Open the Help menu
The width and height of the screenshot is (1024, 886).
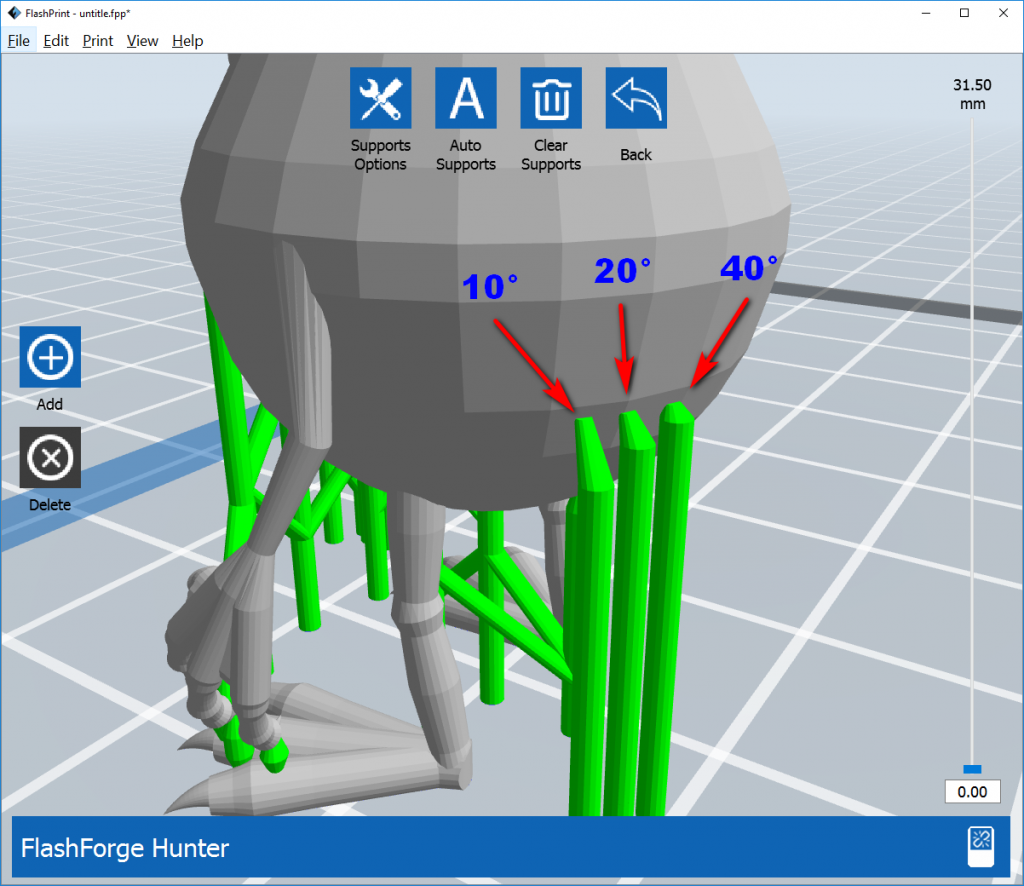[x=187, y=40]
